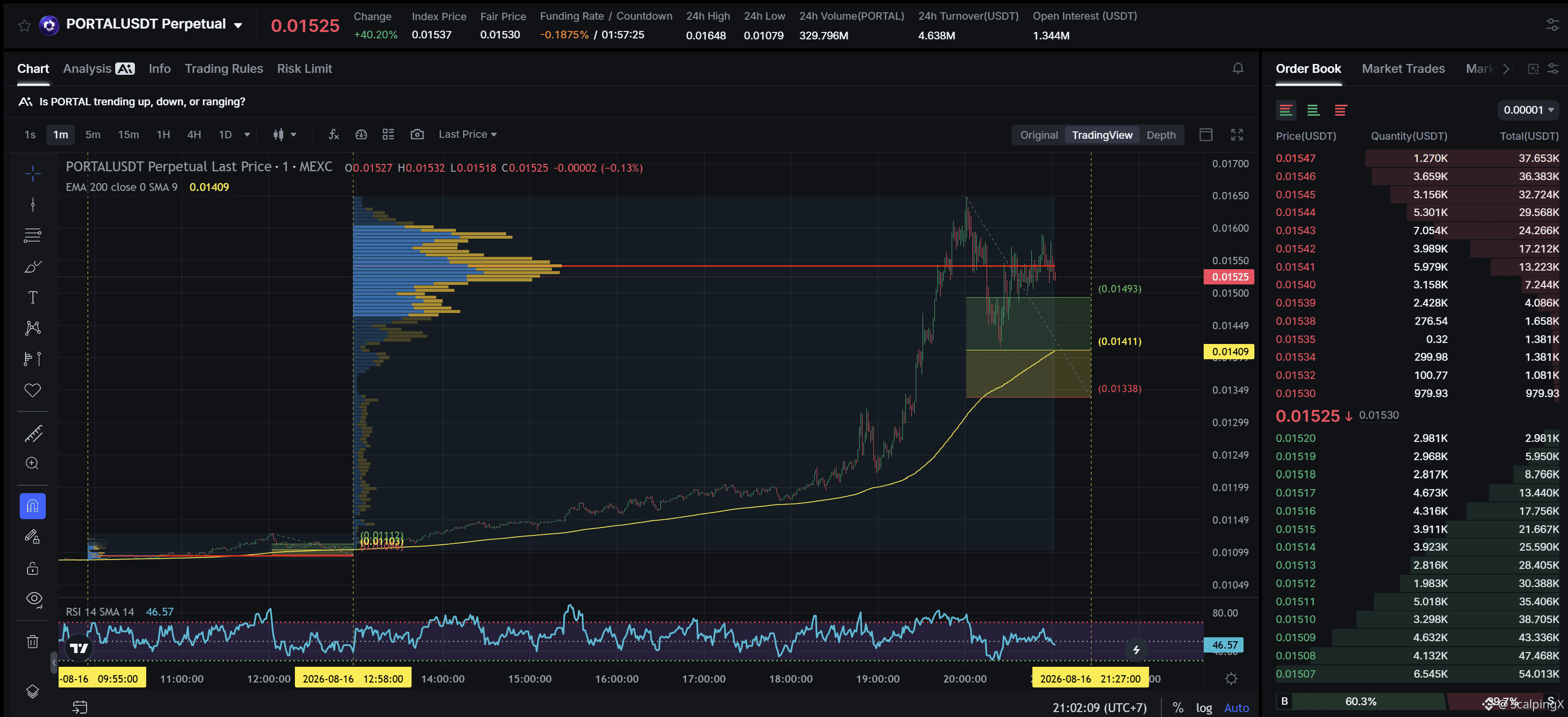Select the 1D timeframe

pyautogui.click(x=225, y=134)
